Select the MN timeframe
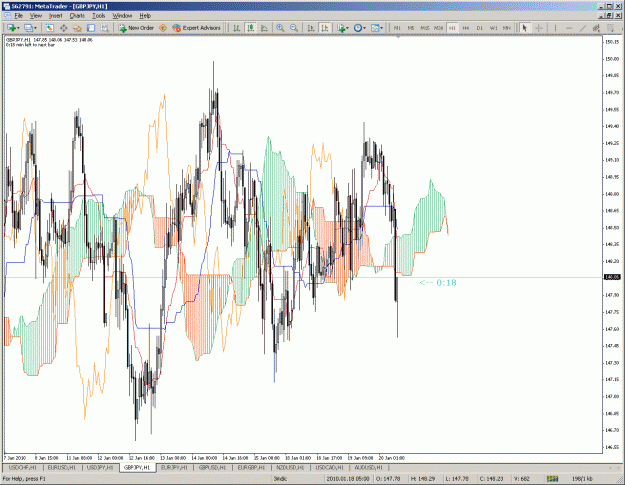The image size is (625, 485). [507, 28]
